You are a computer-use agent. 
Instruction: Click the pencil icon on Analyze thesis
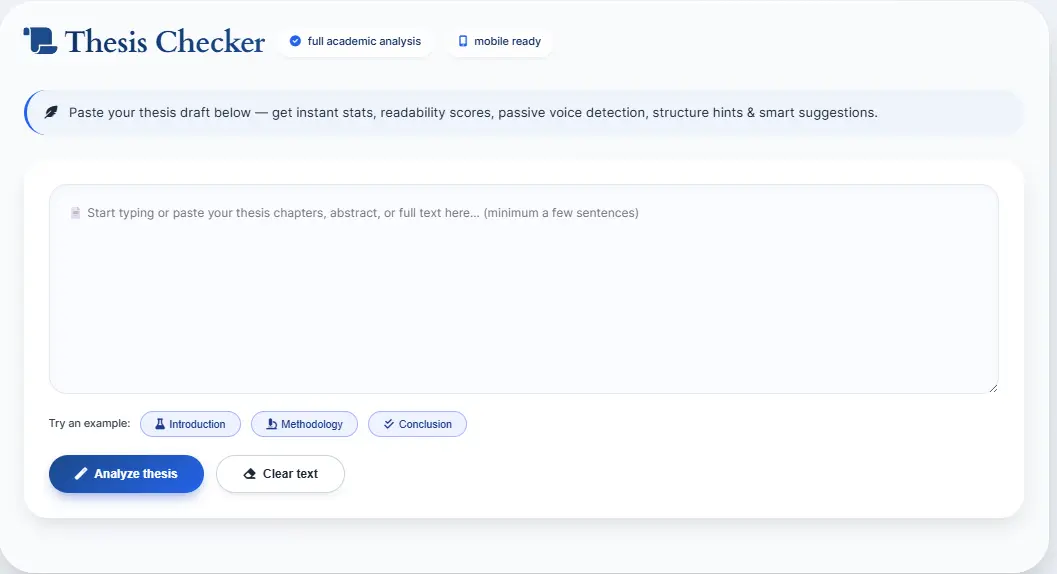click(x=81, y=473)
